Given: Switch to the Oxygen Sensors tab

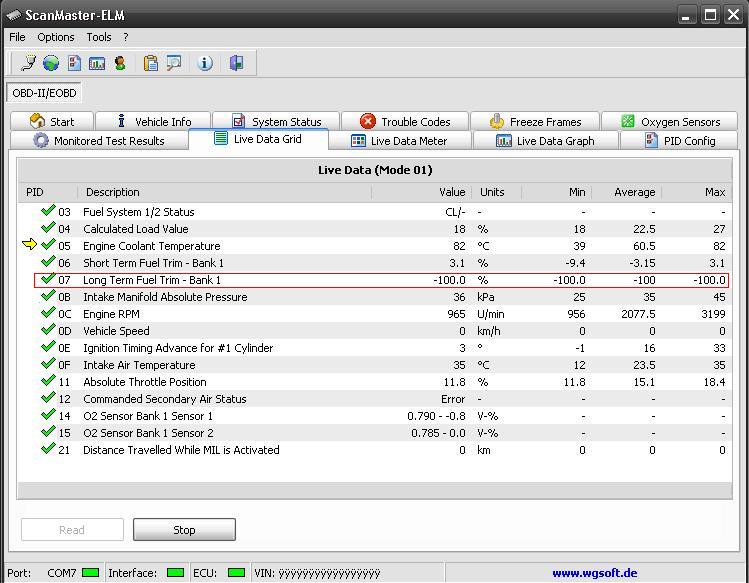Looking at the screenshot, I should [670, 121].
